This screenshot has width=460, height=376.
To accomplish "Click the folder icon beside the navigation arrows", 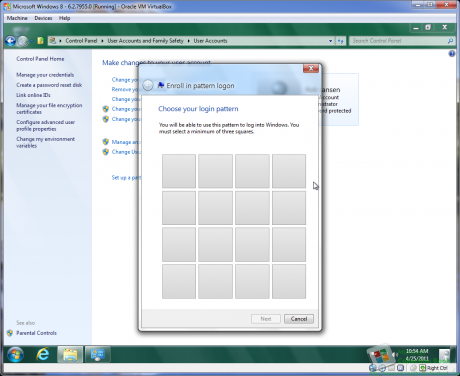I will [x=40, y=41].
